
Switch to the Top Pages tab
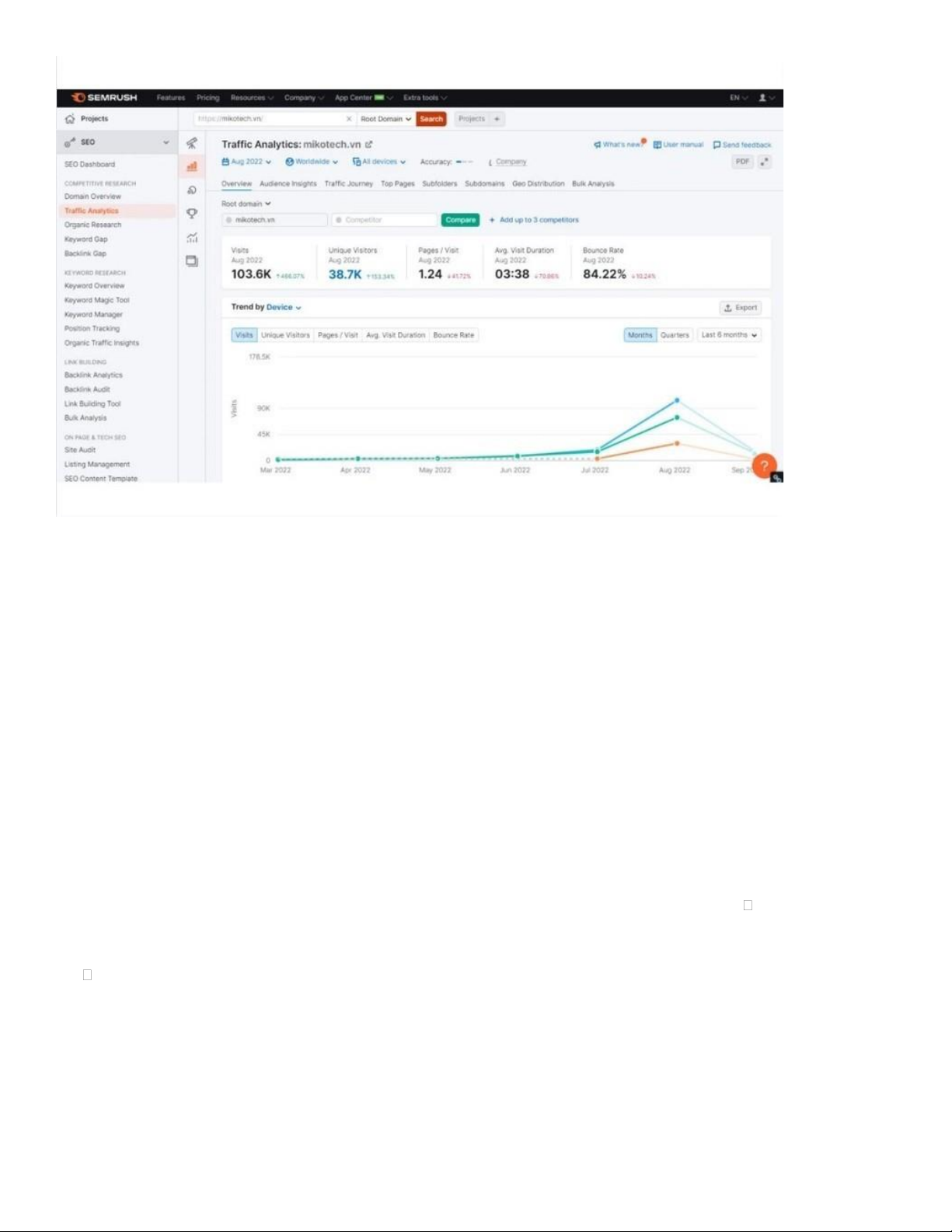(397, 184)
